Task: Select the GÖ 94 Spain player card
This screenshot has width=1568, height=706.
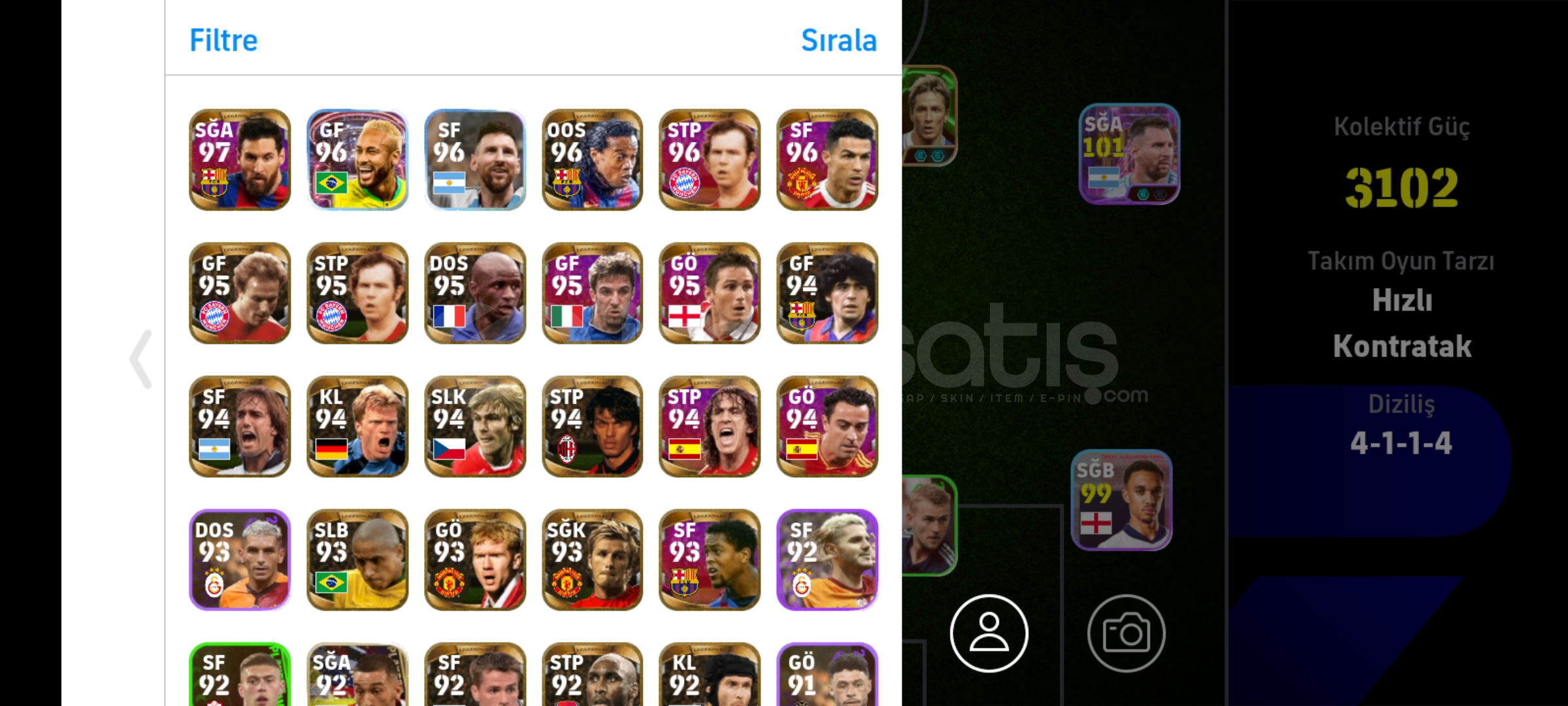Action: (827, 426)
